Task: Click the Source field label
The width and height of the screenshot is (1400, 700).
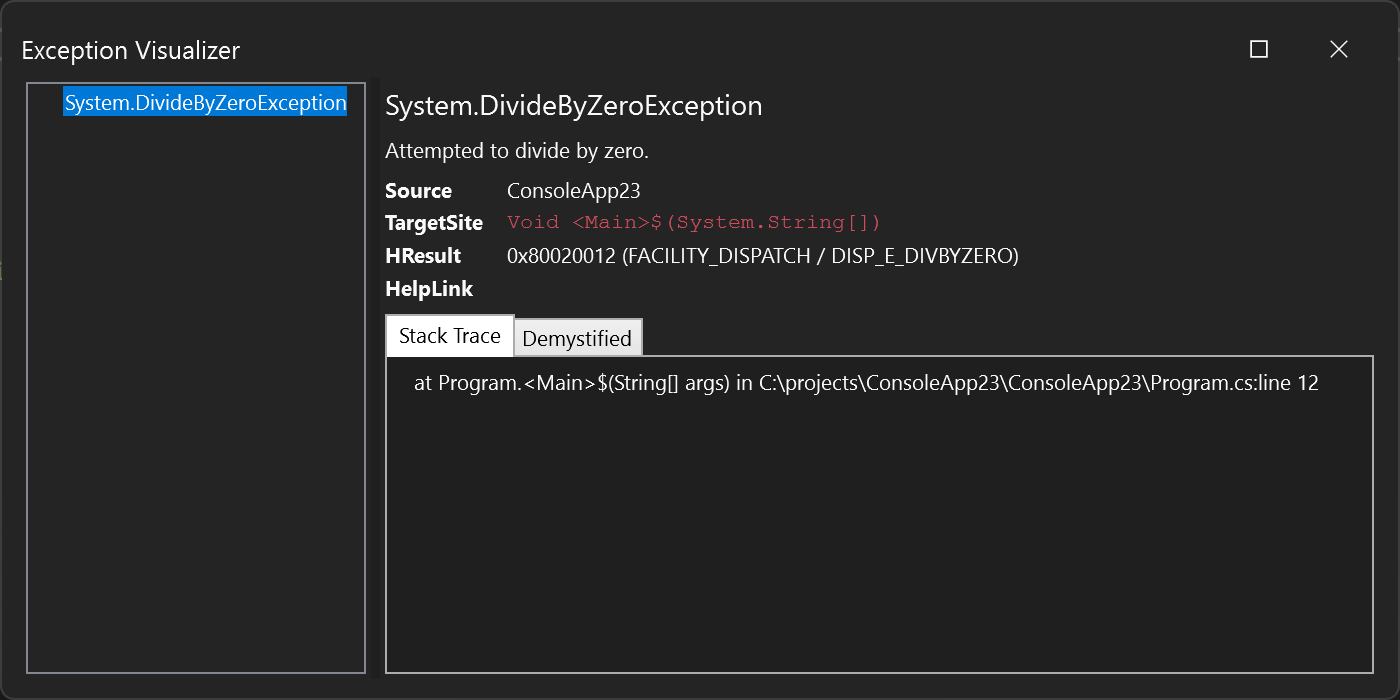Action: click(418, 190)
